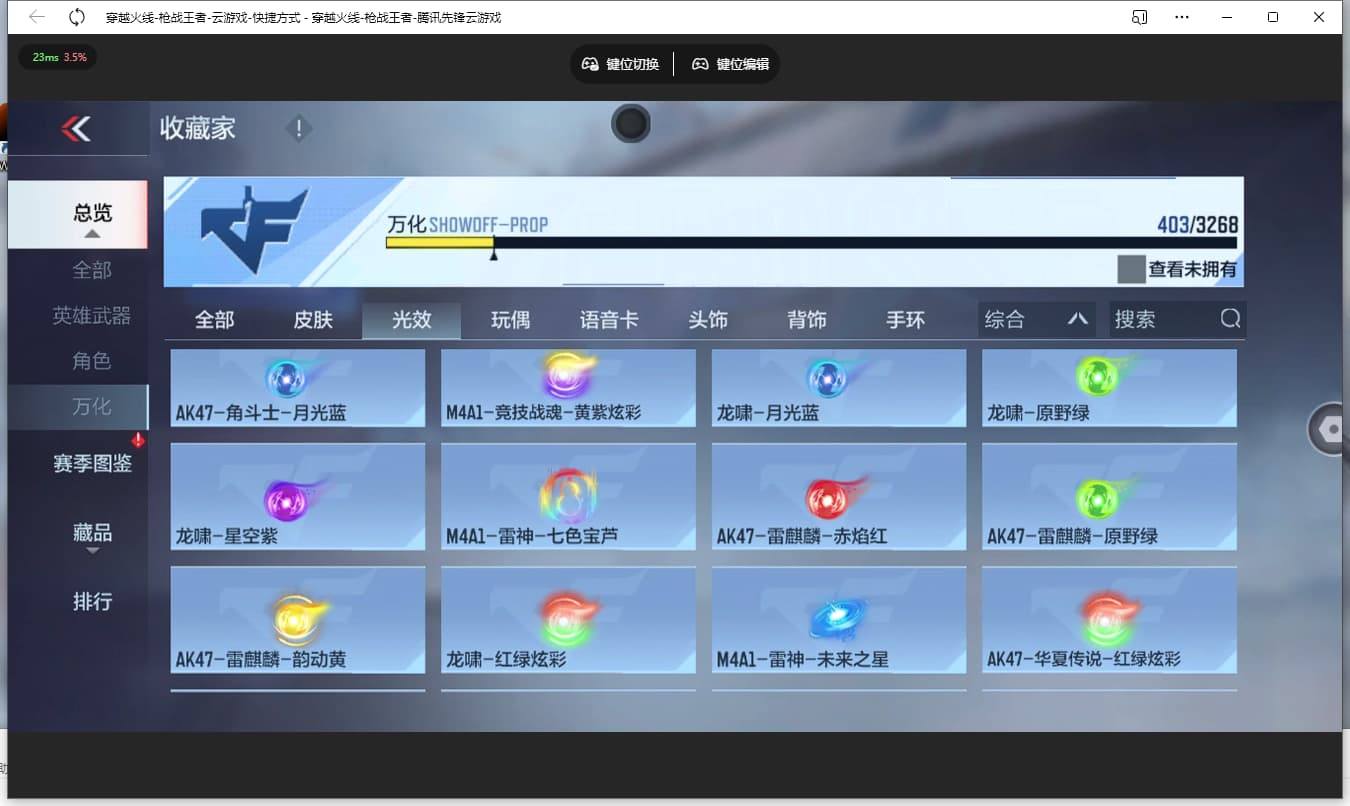
Task: Collapse the 综合 sorting dropdown
Action: tap(1078, 319)
